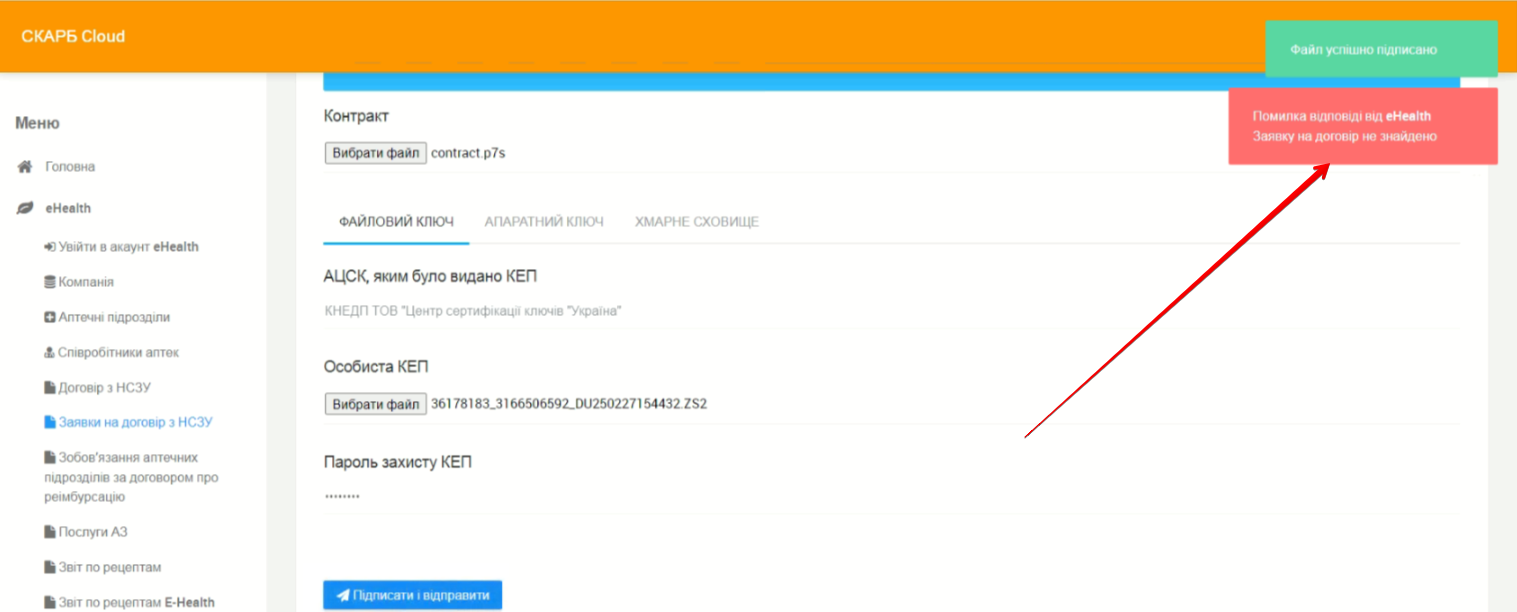Click the document icon beside Договір з НСЗУ
Screen dimensions: 1517x612
click(50, 388)
